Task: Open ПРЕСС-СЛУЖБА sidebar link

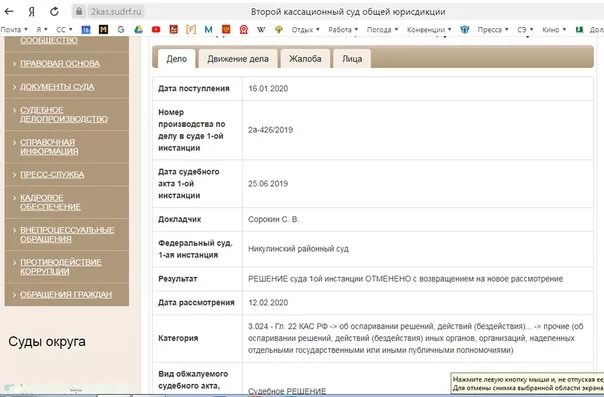Action: [52, 174]
